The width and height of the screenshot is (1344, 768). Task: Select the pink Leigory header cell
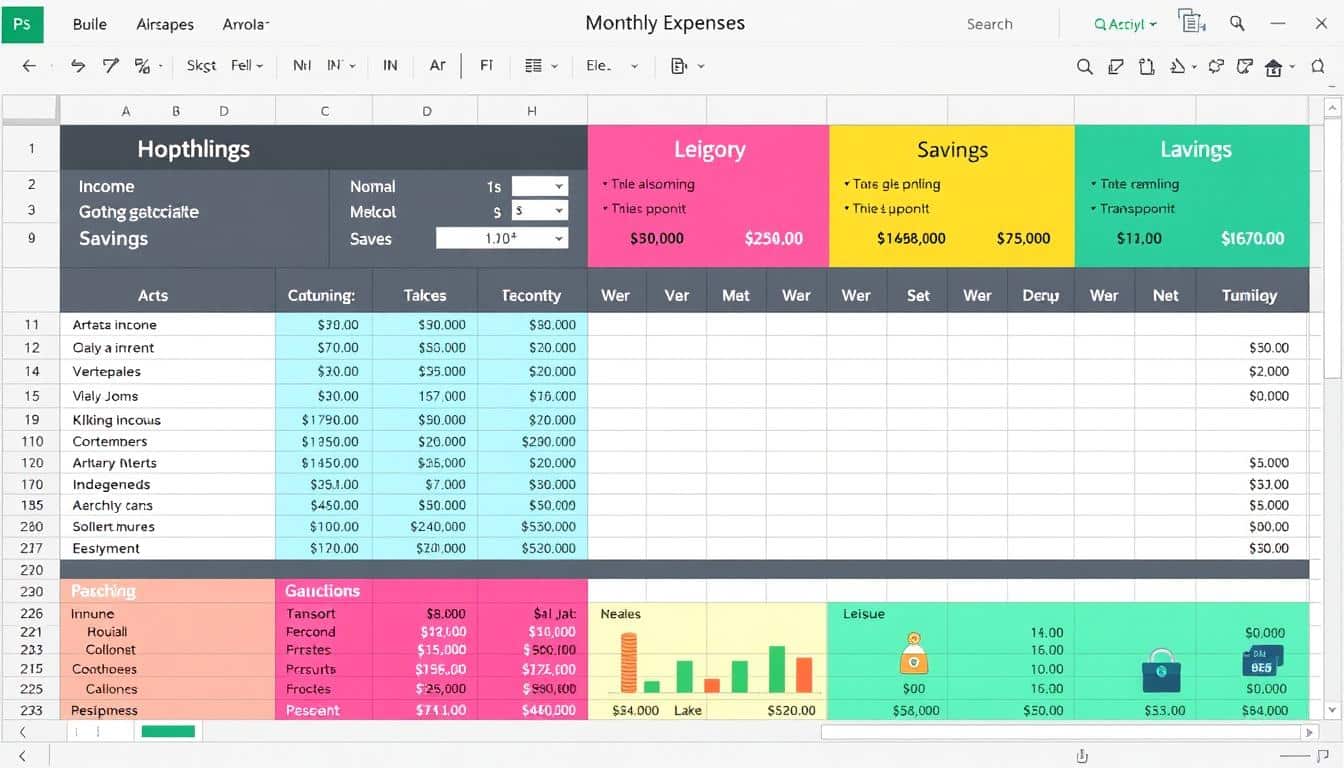pyautogui.click(x=708, y=150)
